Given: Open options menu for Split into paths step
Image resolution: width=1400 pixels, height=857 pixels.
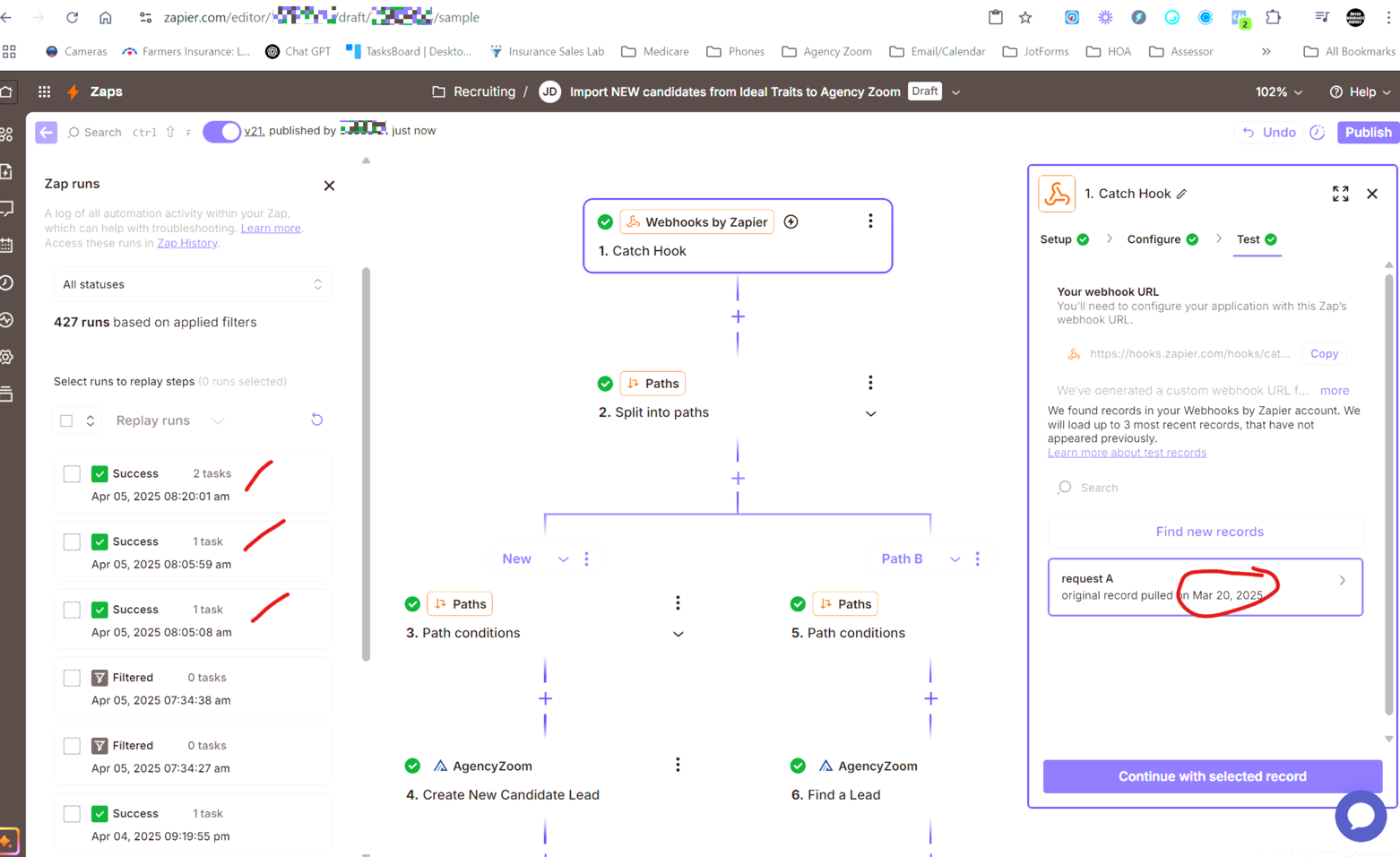Looking at the screenshot, I should (x=870, y=383).
